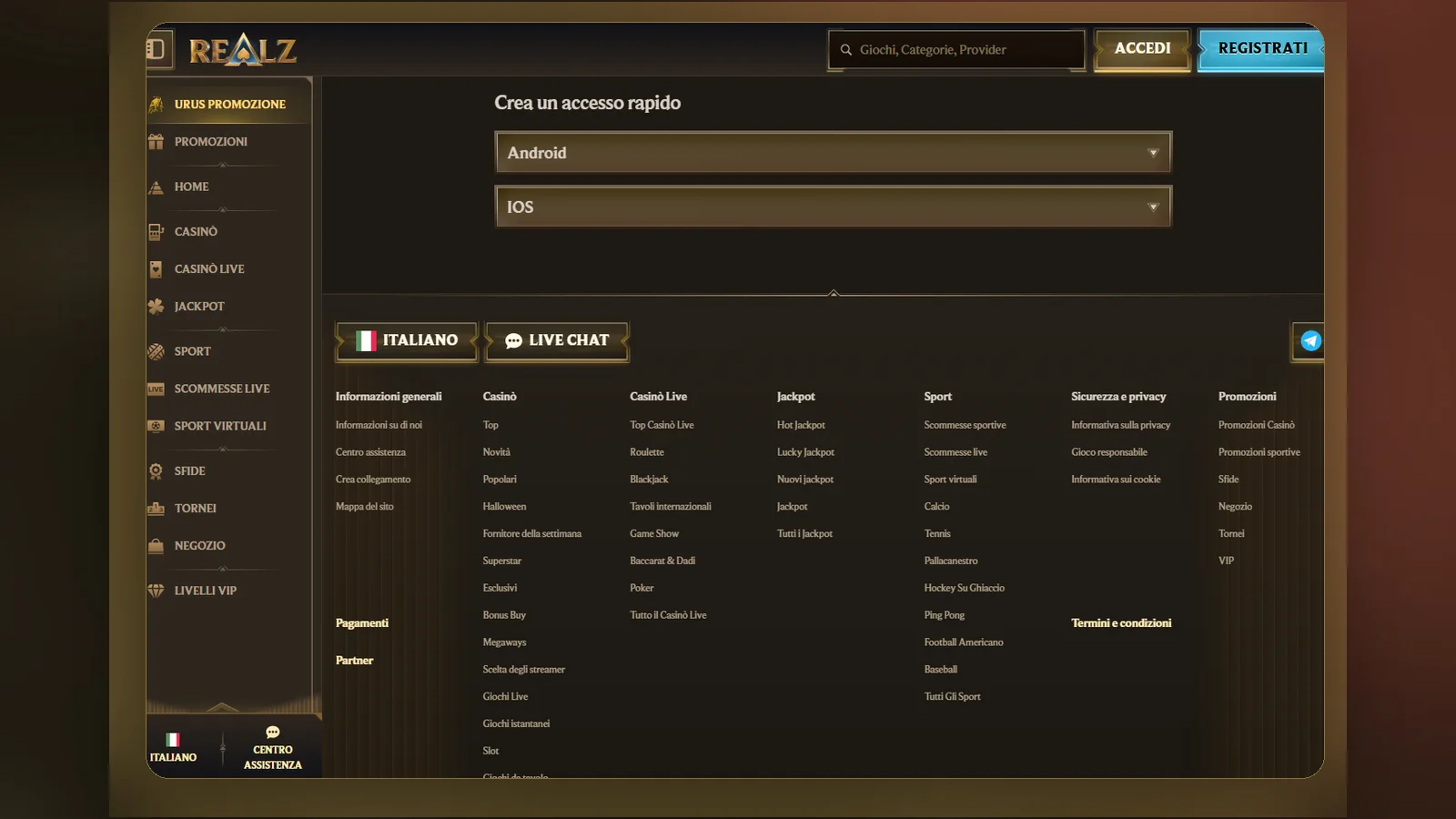Click the clover icon beside JACKPOT
The image size is (1456, 819).
(x=157, y=307)
